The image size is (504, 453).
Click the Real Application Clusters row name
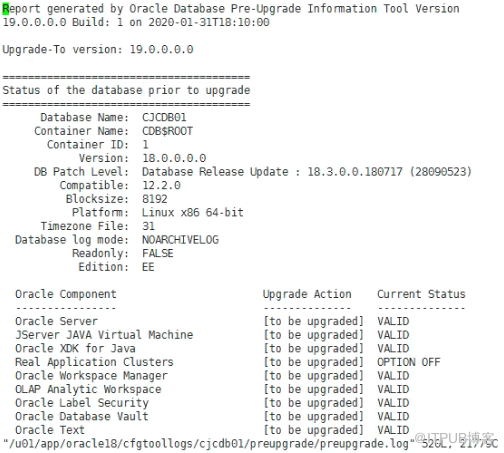(x=94, y=362)
